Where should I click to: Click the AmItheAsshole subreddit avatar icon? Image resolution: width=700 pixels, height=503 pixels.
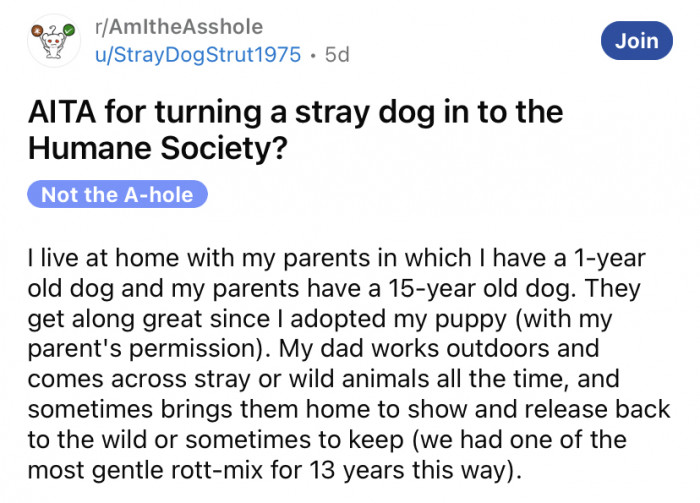coord(53,43)
